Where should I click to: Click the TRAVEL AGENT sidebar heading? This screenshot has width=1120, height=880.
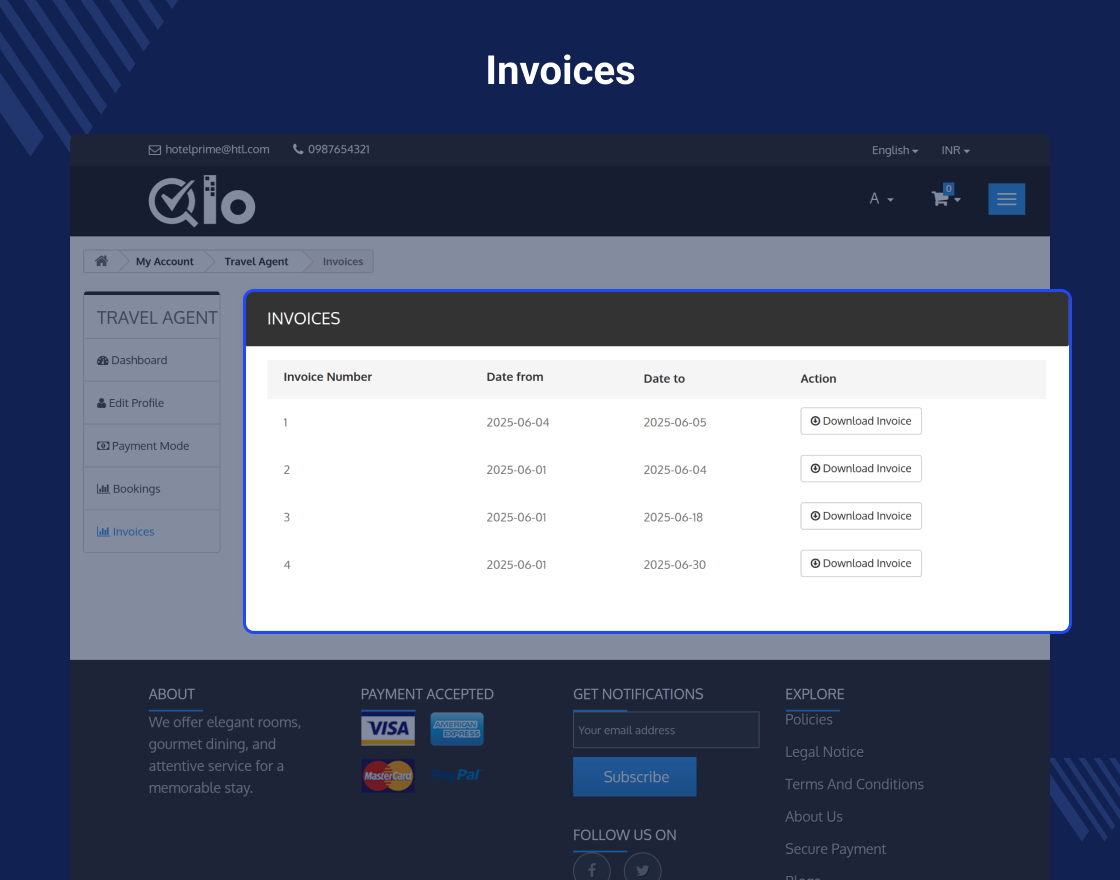click(157, 318)
